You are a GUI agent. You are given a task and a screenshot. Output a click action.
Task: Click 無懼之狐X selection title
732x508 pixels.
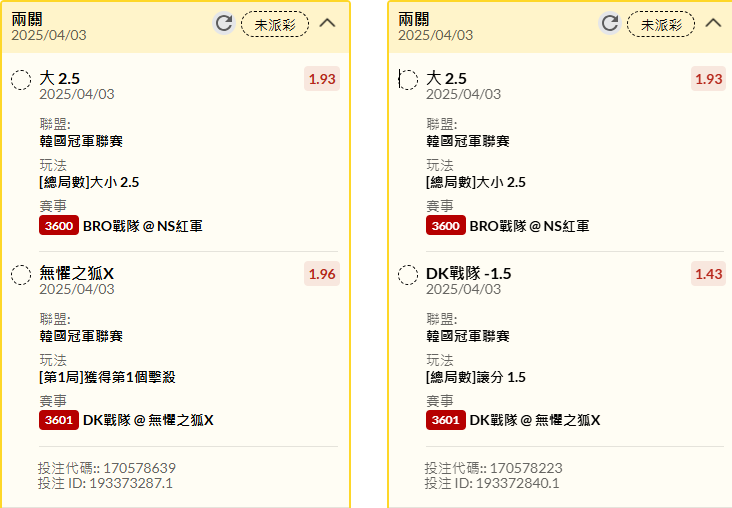point(77,273)
